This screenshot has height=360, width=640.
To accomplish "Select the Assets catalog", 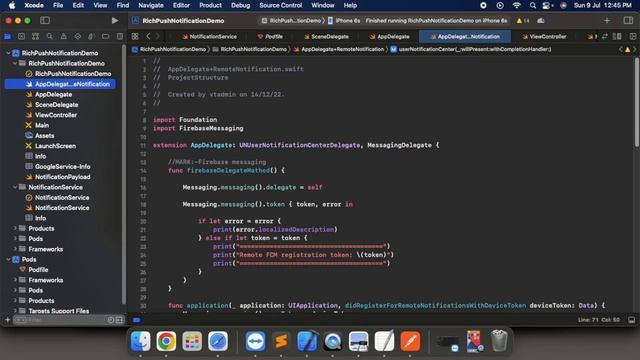I will (44, 136).
